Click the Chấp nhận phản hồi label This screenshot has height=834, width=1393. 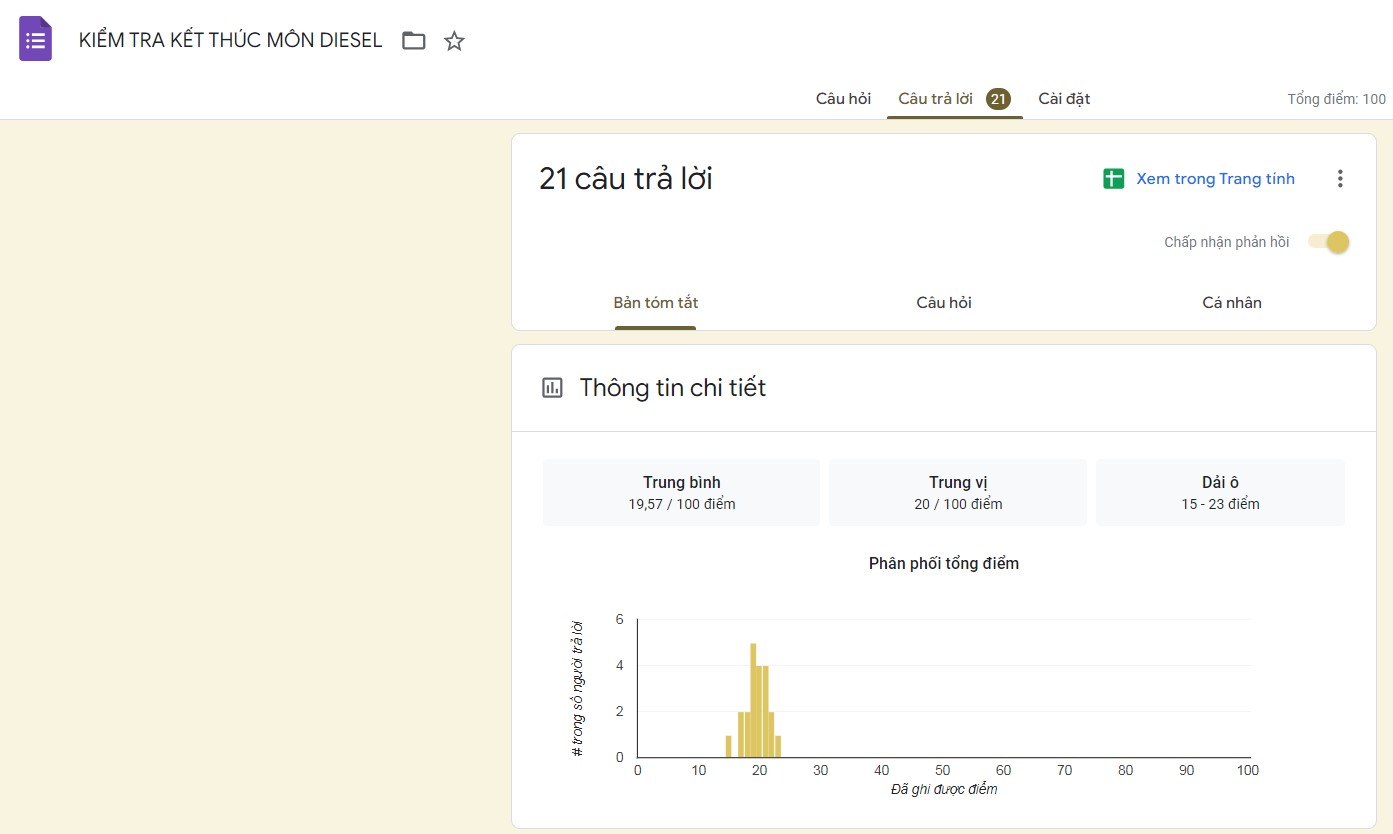point(1227,242)
